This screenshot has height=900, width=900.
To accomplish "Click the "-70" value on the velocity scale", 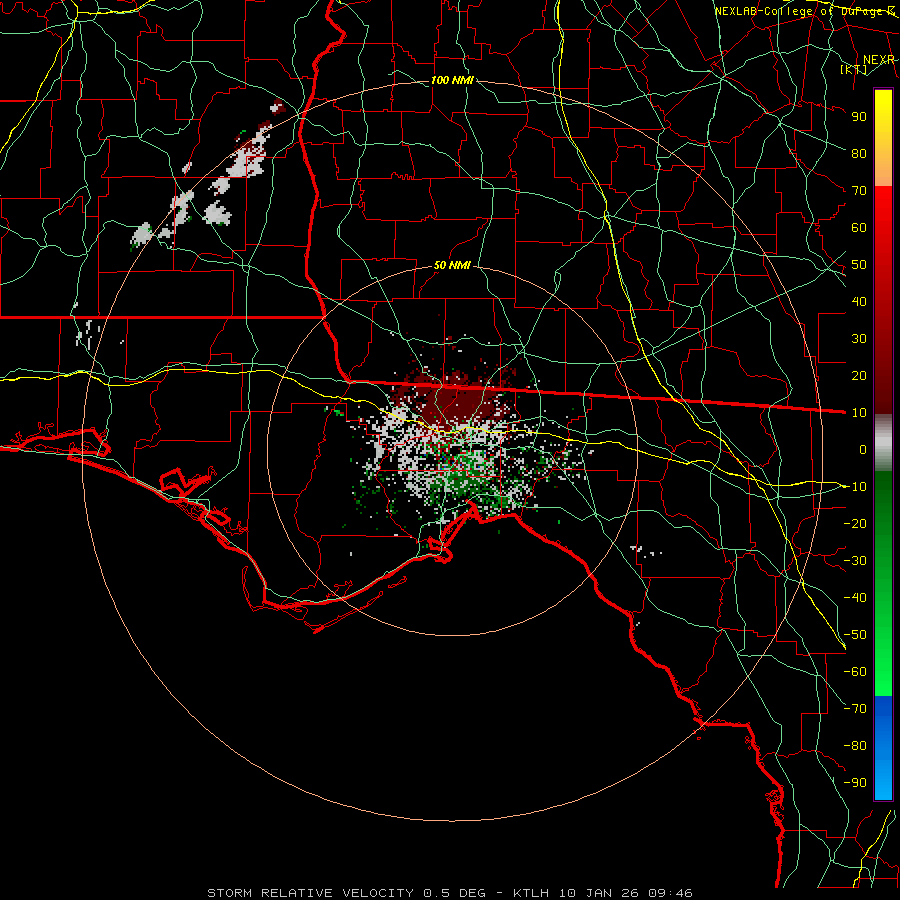I will 855,709.
